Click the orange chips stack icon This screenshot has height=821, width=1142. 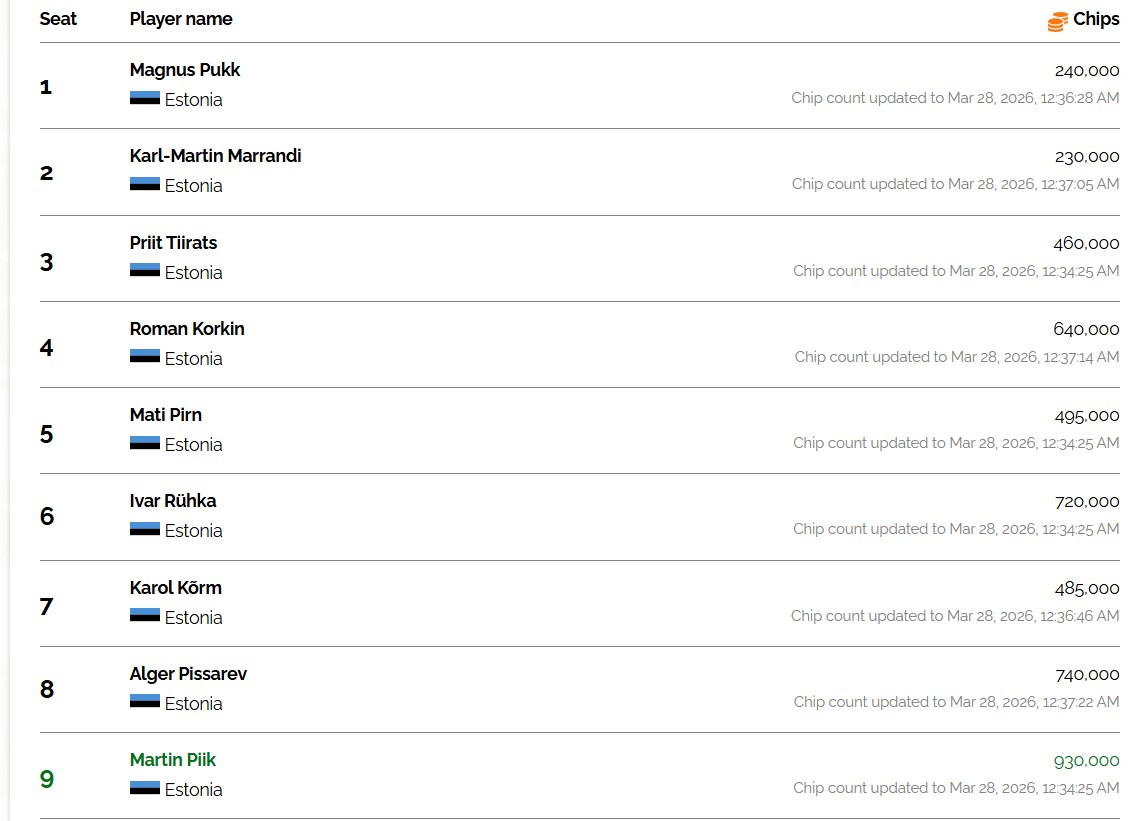tap(1057, 21)
